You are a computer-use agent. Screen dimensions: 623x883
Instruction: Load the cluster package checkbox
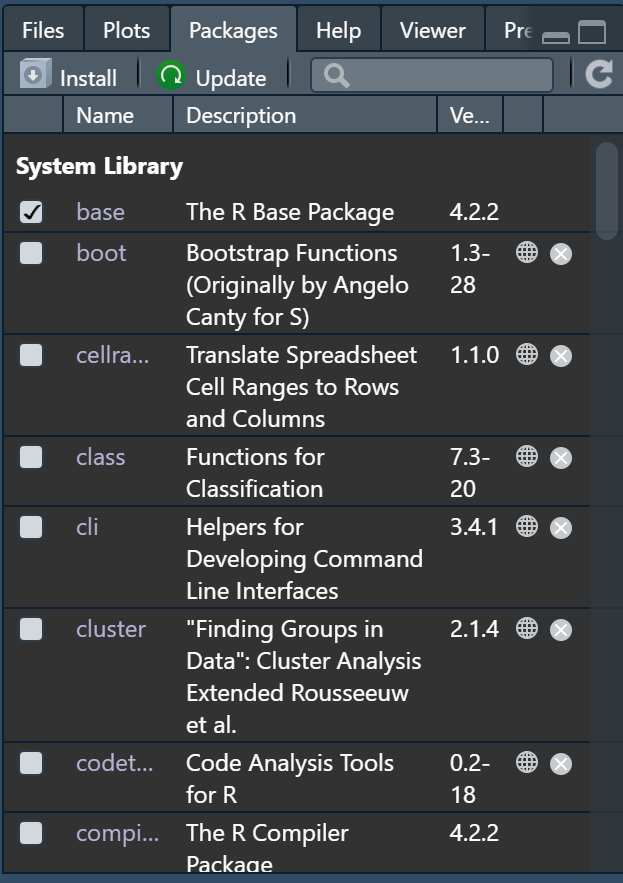point(31,629)
